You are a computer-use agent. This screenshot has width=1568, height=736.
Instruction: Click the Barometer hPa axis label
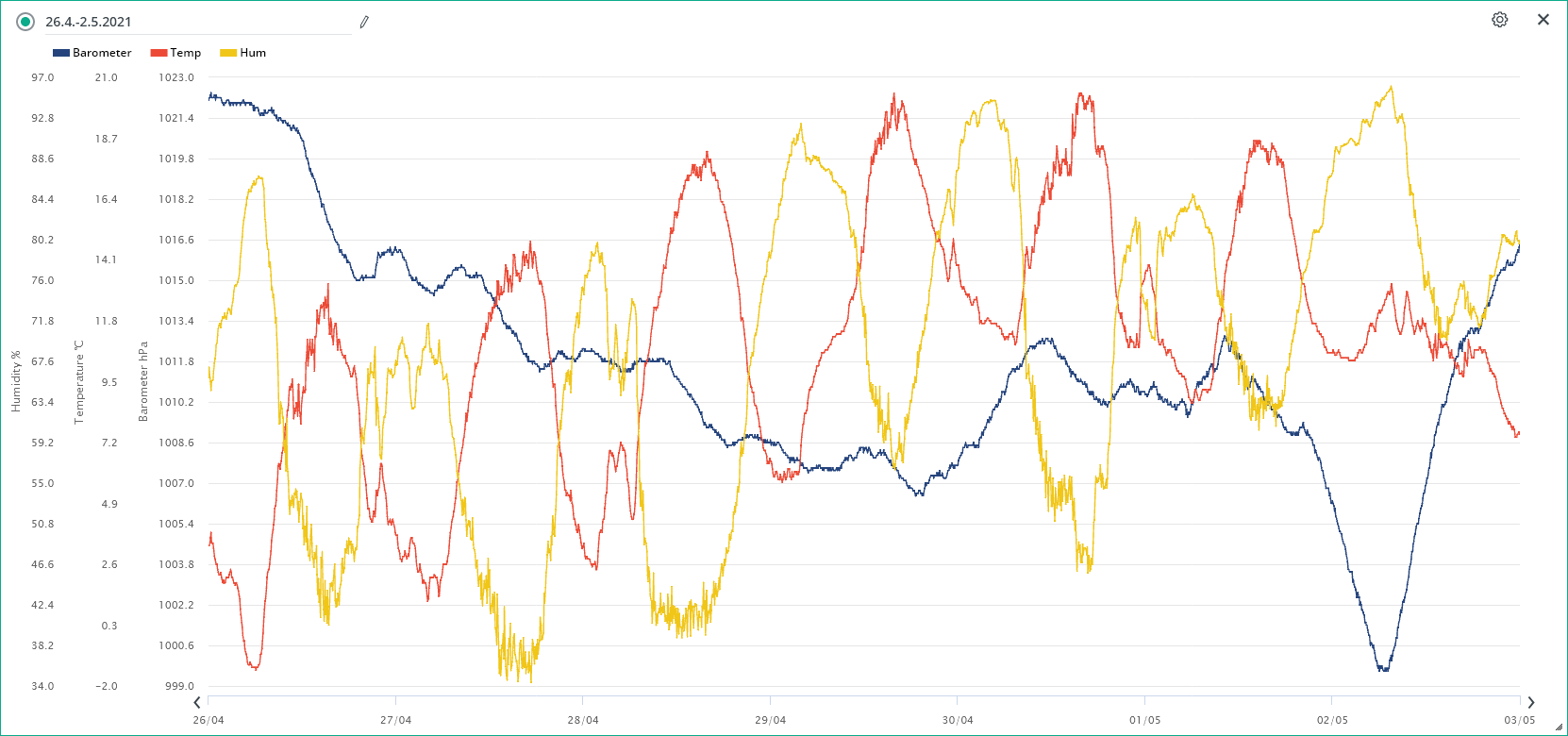143,381
